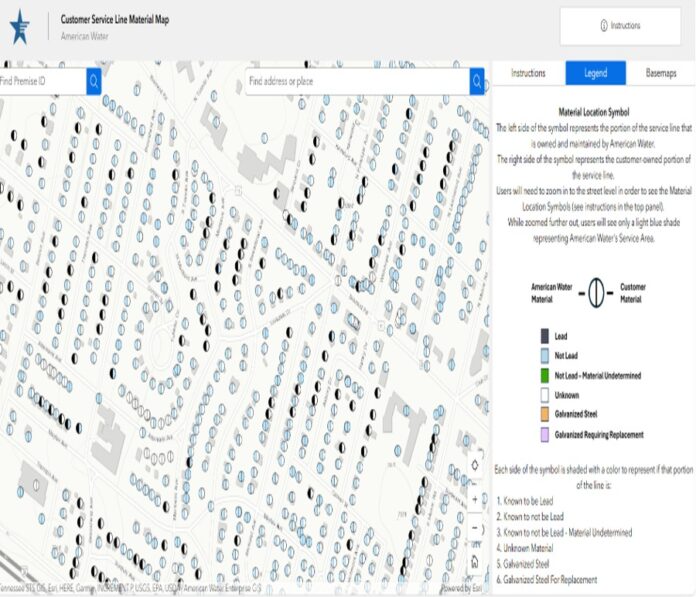The width and height of the screenshot is (696, 597).
Task: Open the Basemaps tab
Action: 661,73
